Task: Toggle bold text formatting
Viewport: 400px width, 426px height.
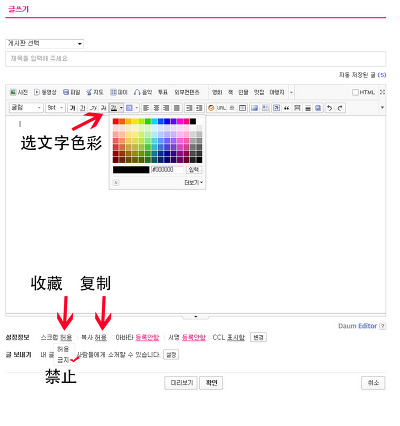Action: click(x=72, y=108)
